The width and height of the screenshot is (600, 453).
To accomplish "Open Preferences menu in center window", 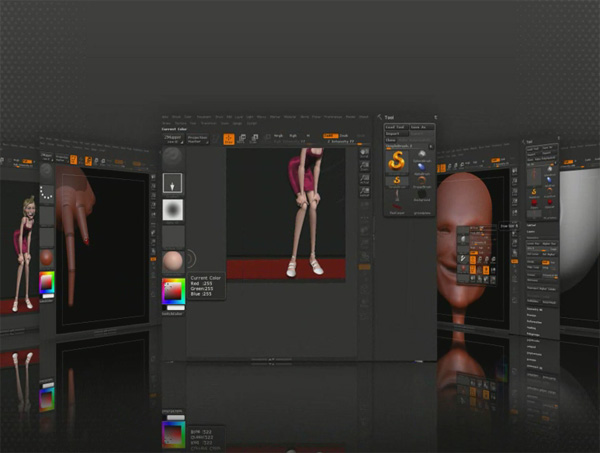I will (x=333, y=117).
